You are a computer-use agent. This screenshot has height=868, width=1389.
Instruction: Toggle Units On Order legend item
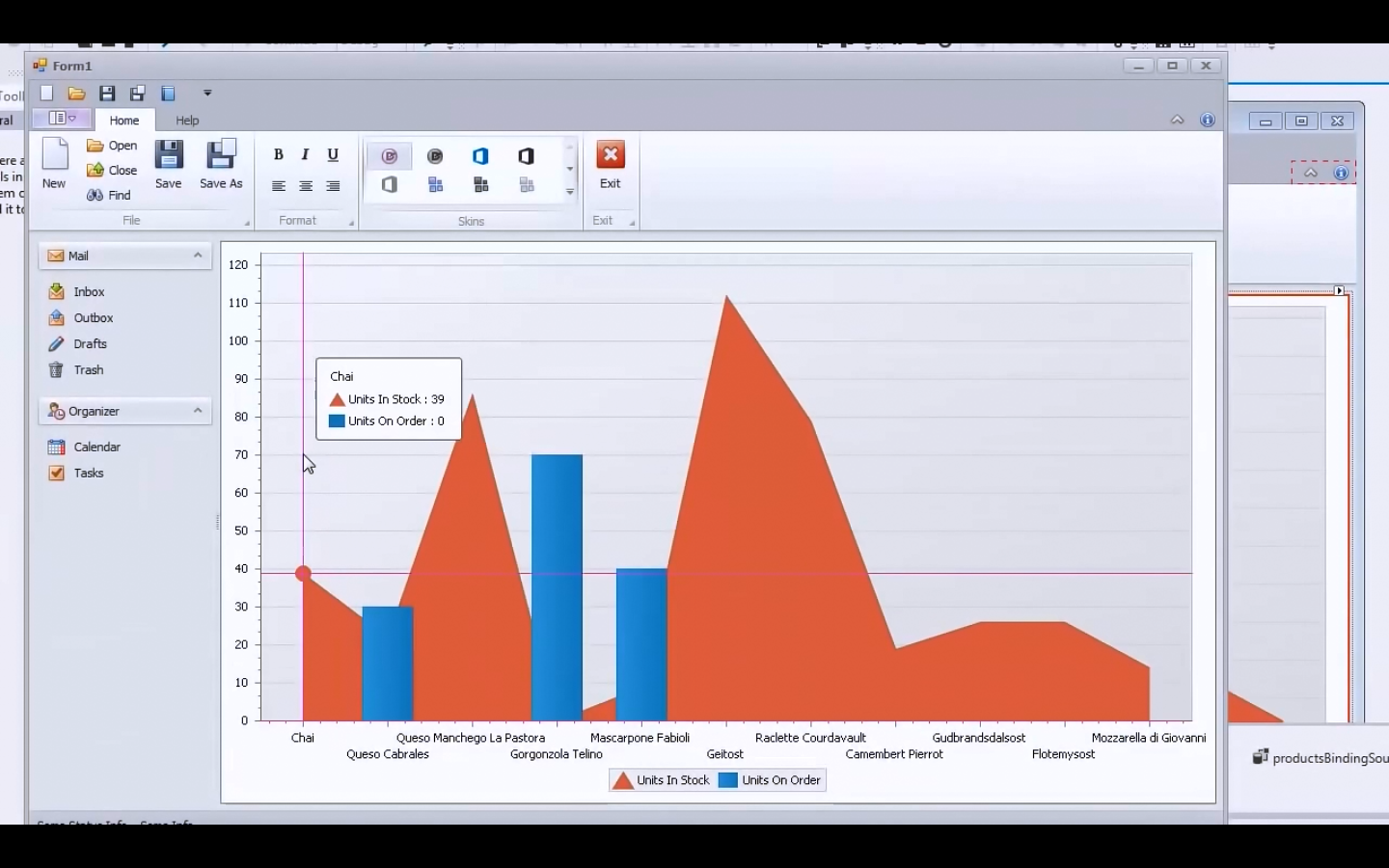[770, 780]
